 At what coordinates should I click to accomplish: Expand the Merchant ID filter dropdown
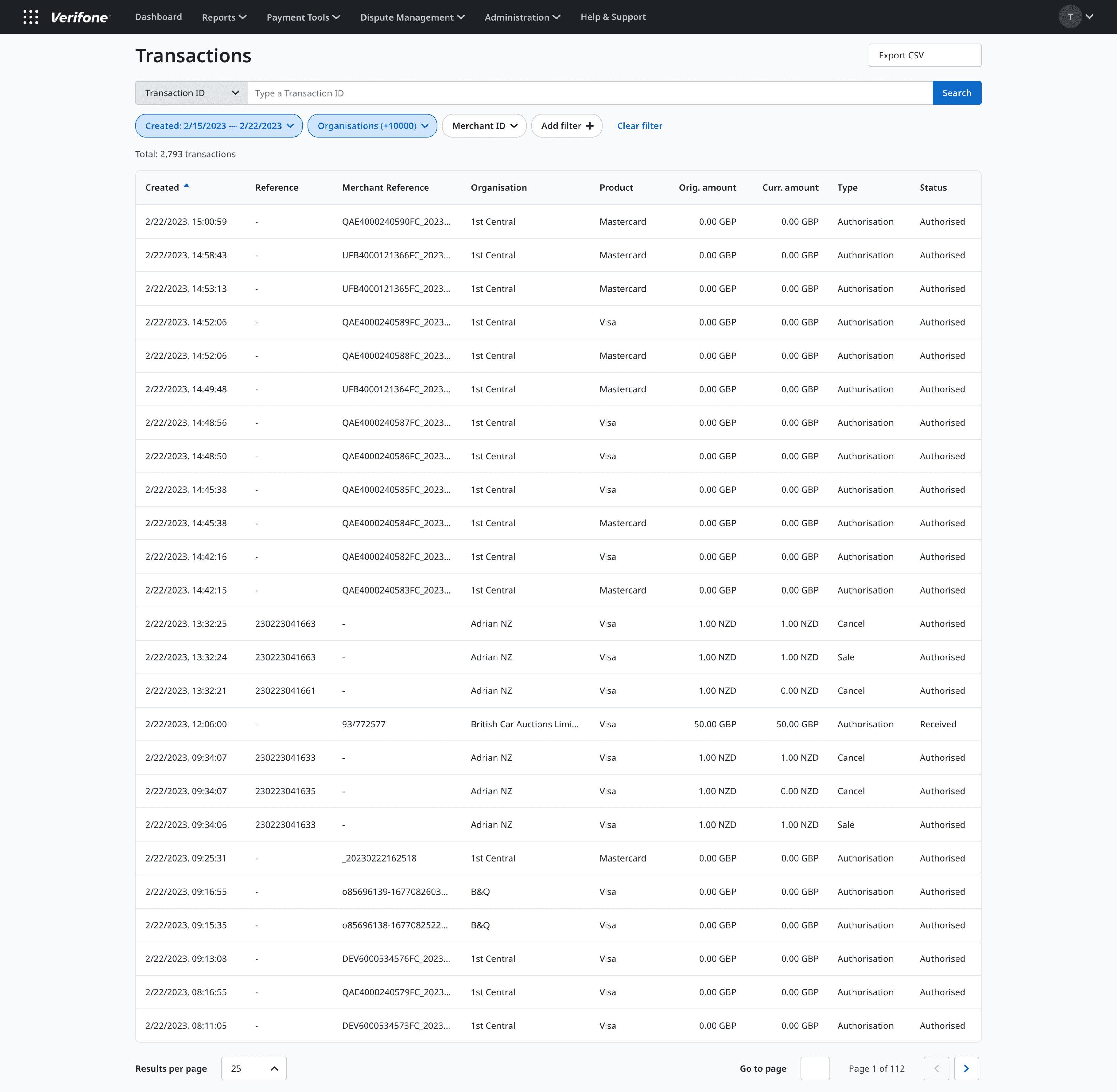484,126
